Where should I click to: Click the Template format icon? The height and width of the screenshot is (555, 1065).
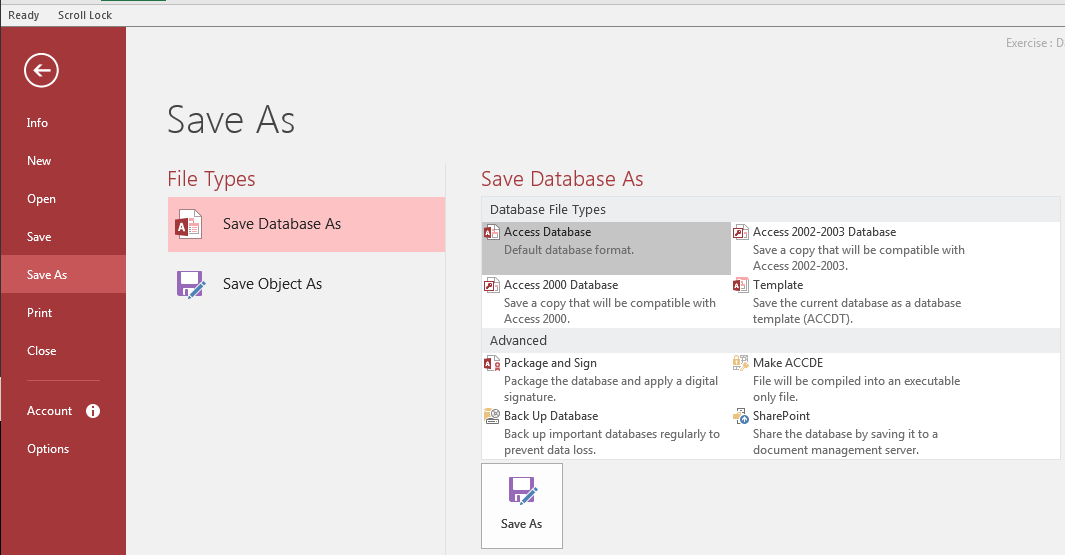[x=740, y=285]
